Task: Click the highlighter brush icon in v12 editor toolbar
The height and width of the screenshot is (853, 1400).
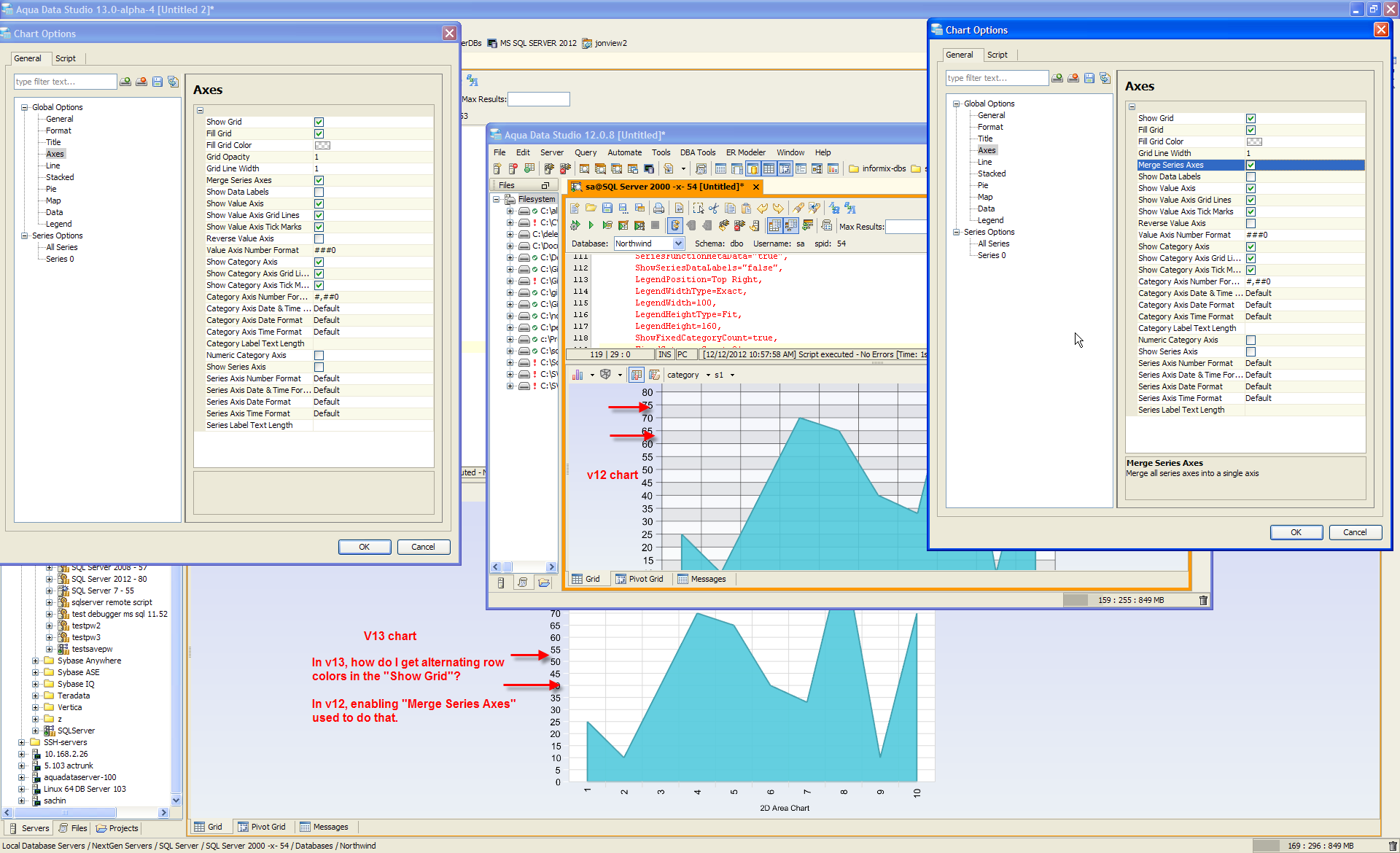Action: coord(799,209)
